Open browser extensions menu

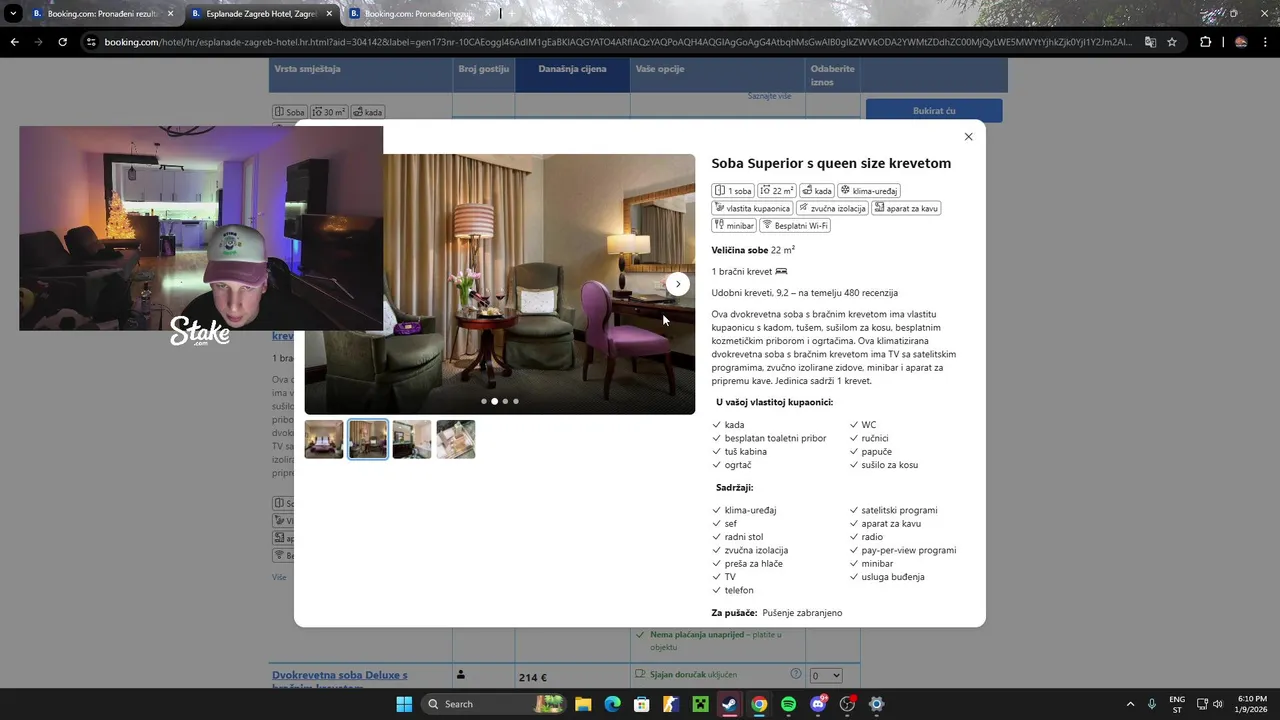[1205, 42]
